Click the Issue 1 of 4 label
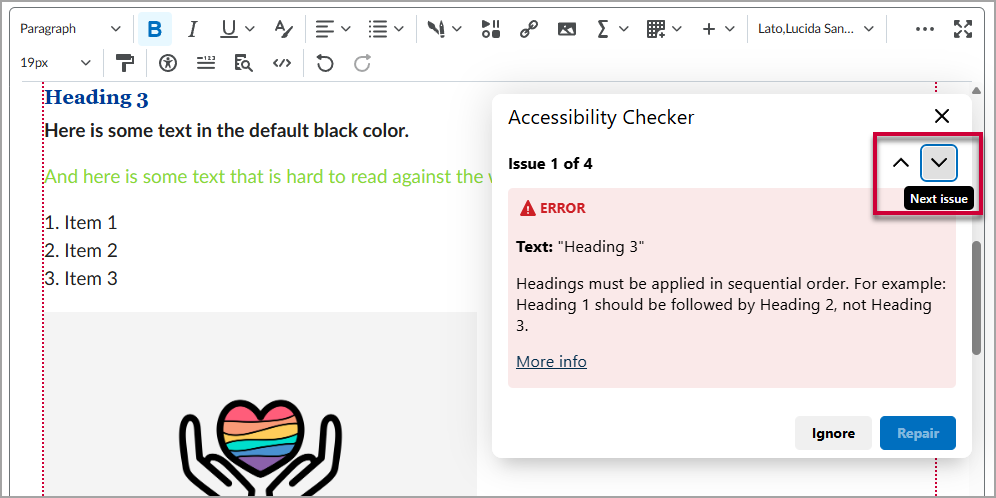 click(x=550, y=164)
